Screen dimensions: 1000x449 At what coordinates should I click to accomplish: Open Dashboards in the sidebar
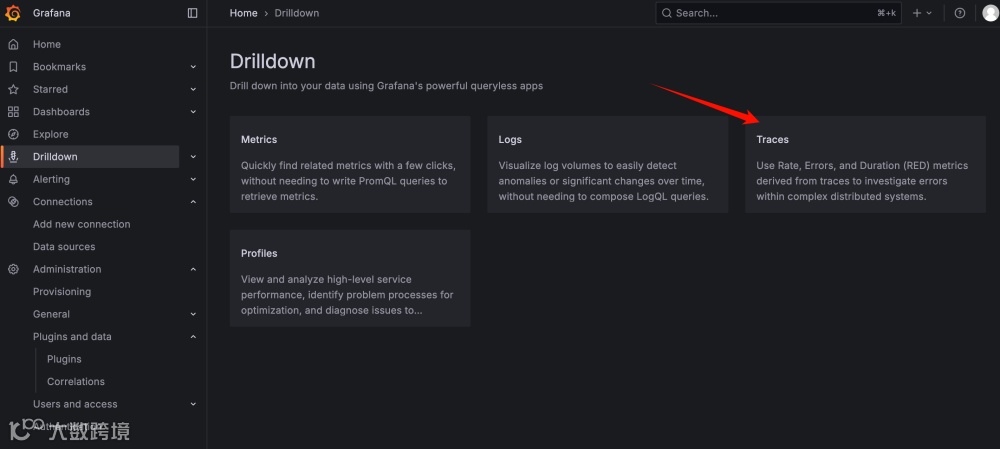click(61, 112)
